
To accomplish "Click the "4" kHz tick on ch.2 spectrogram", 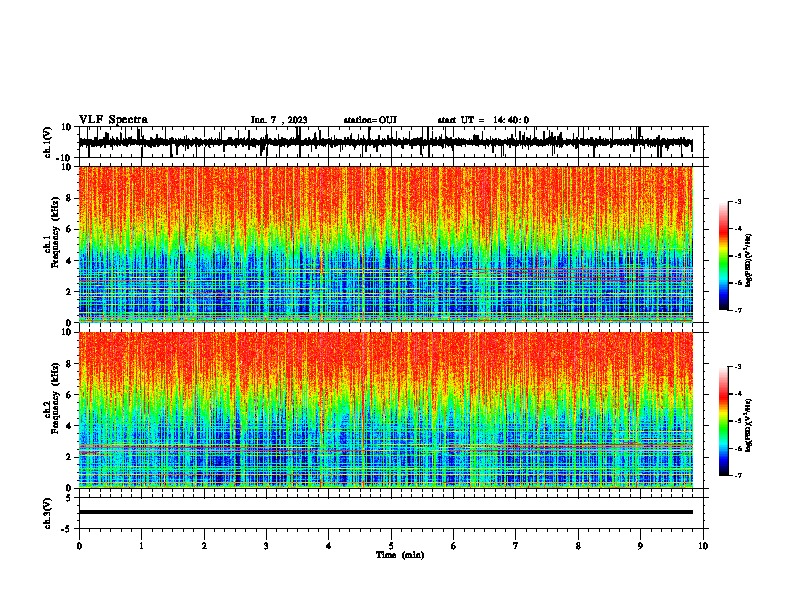I will click(69, 426).
